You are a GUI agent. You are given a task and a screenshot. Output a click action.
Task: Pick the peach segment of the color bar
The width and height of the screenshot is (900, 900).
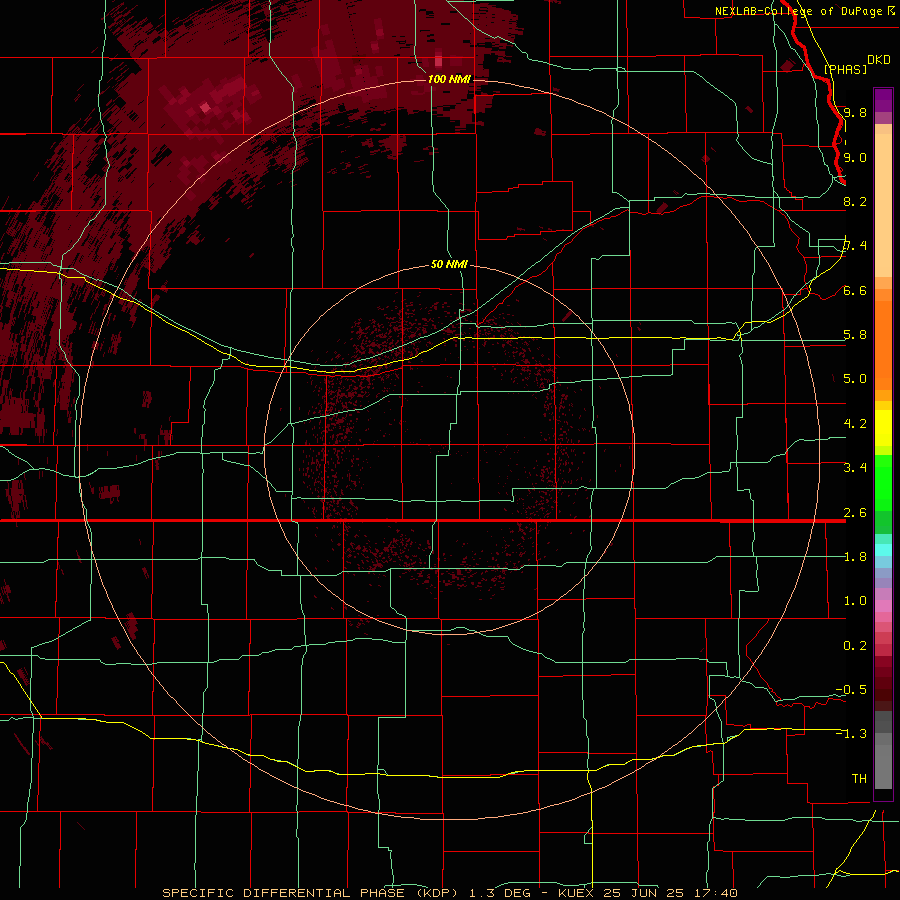[x=883, y=205]
